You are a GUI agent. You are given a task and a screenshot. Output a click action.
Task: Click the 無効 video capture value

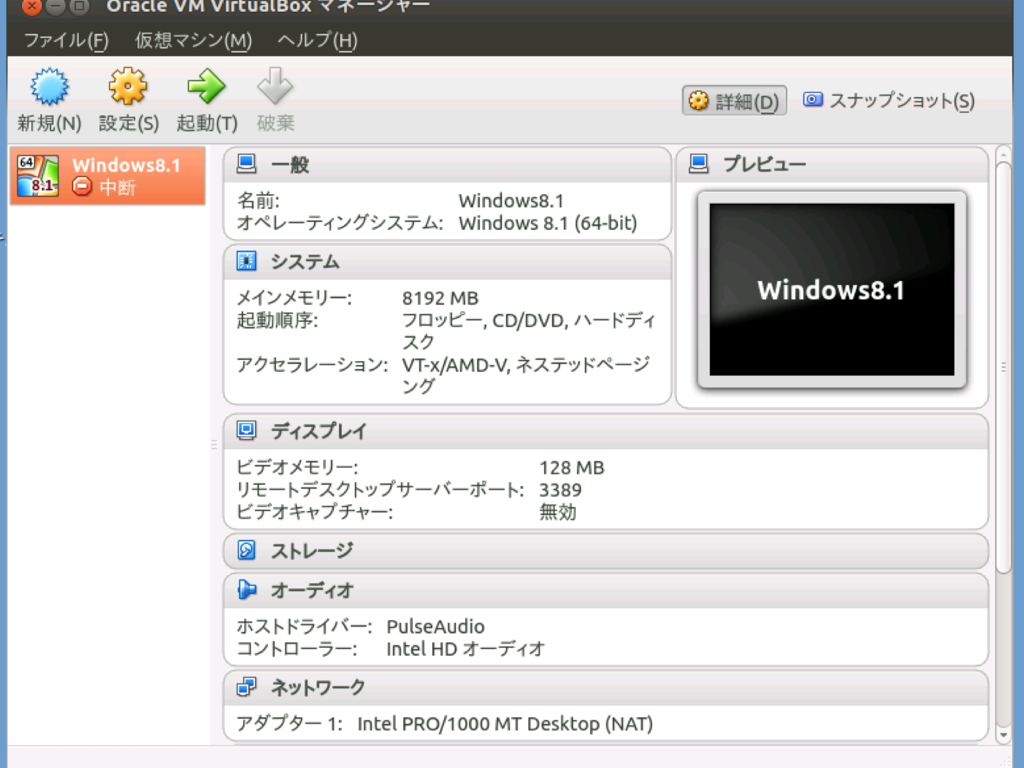tap(558, 512)
